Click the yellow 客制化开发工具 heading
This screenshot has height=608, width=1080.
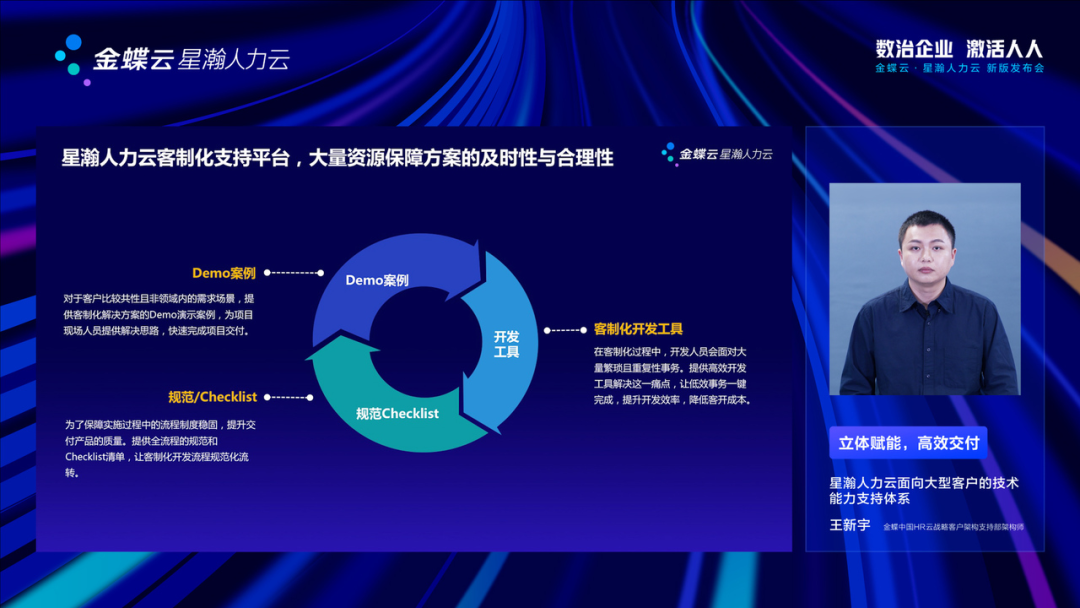[x=638, y=329]
